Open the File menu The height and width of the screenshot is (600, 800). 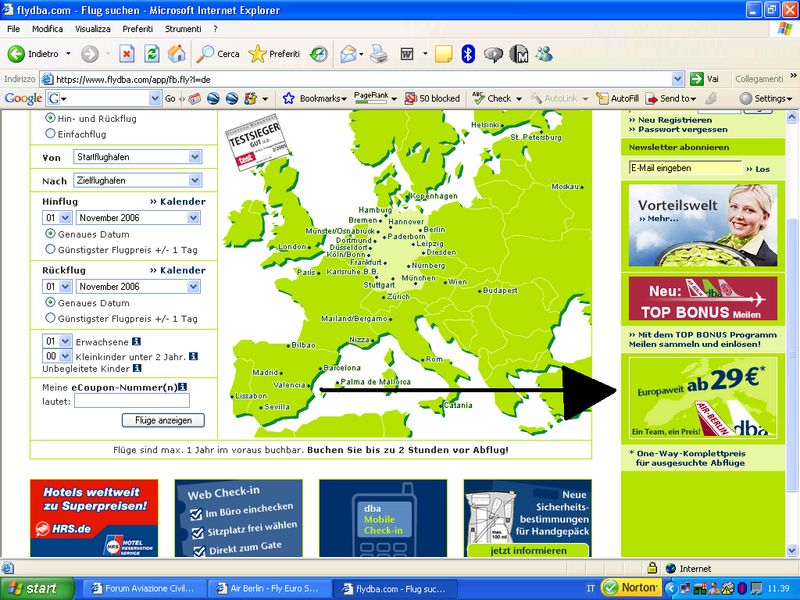(13, 29)
